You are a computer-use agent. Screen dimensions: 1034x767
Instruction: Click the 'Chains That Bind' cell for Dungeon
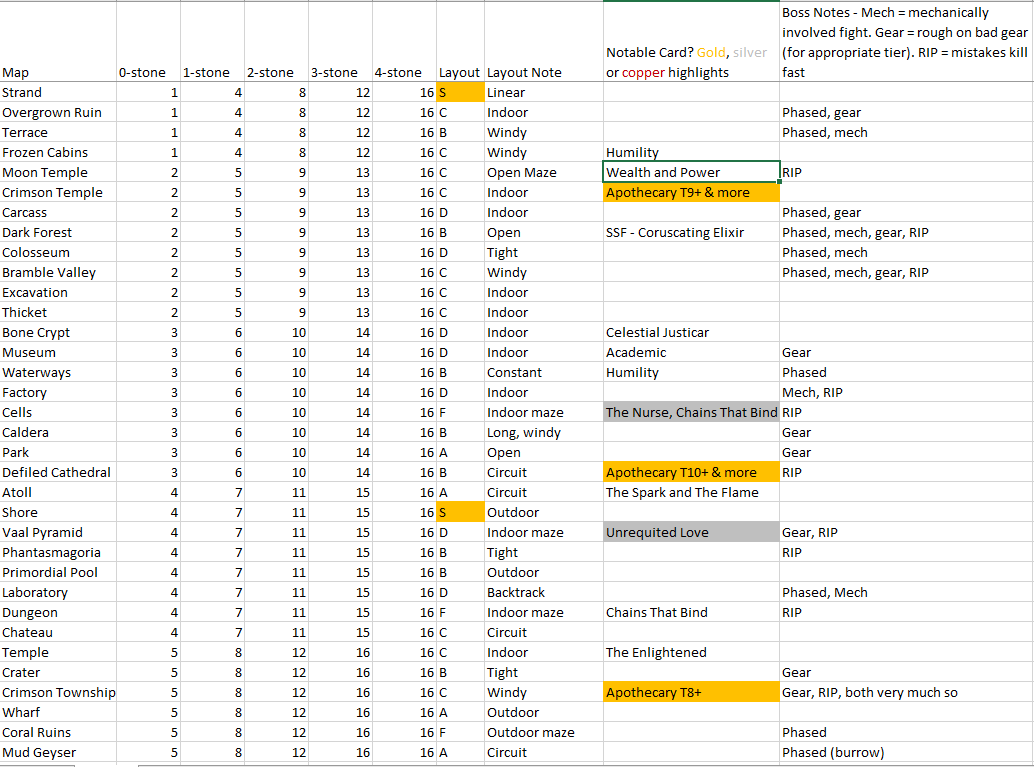pos(691,612)
